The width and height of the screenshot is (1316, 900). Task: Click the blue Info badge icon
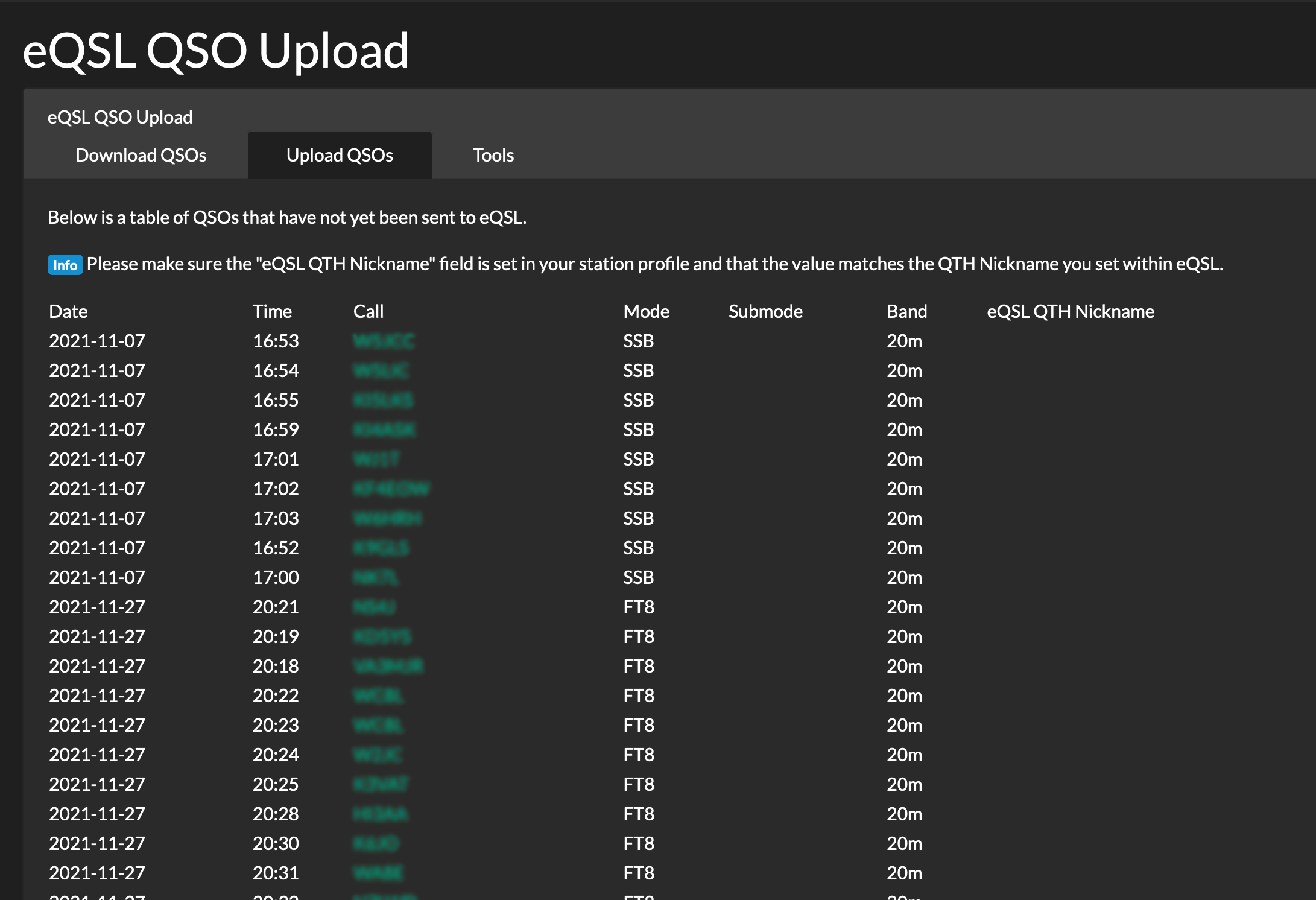(x=65, y=265)
